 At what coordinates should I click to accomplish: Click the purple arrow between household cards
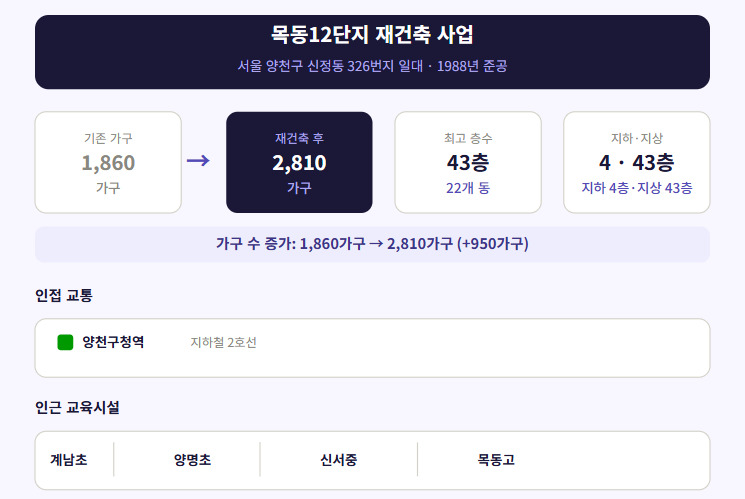pos(198,161)
